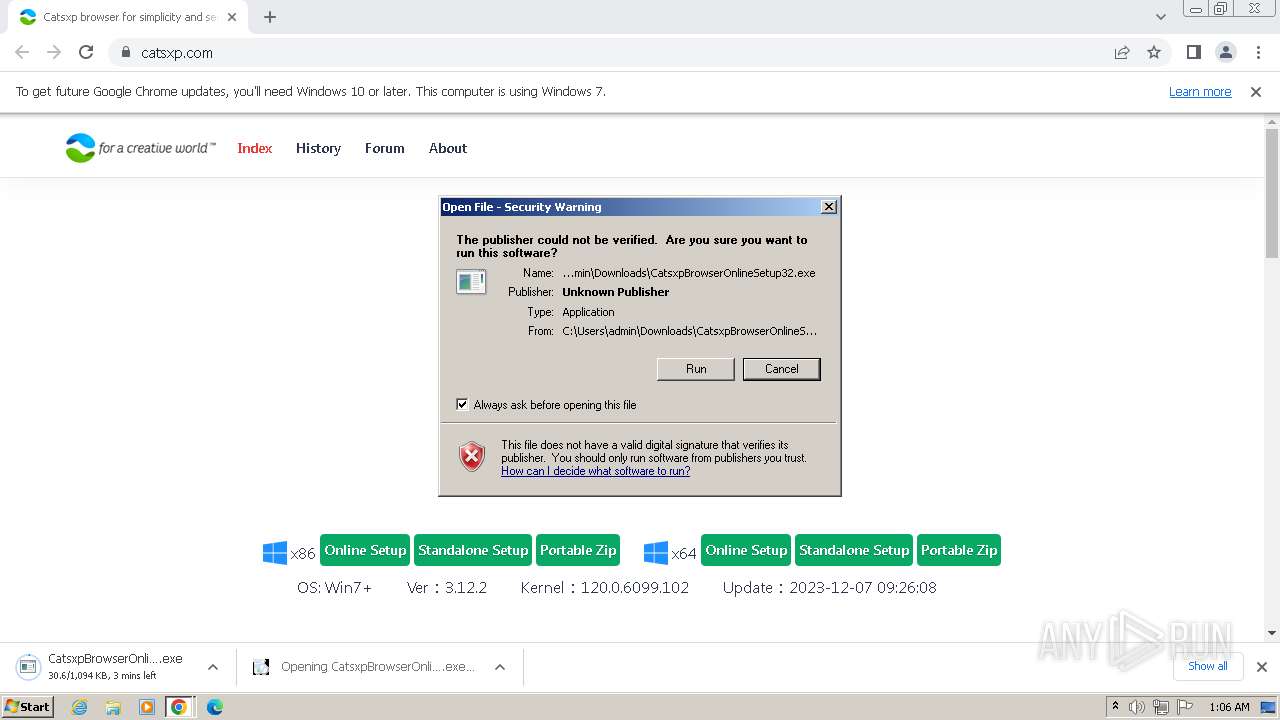
Task: Click the application file icon in dialog
Action: tap(471, 282)
